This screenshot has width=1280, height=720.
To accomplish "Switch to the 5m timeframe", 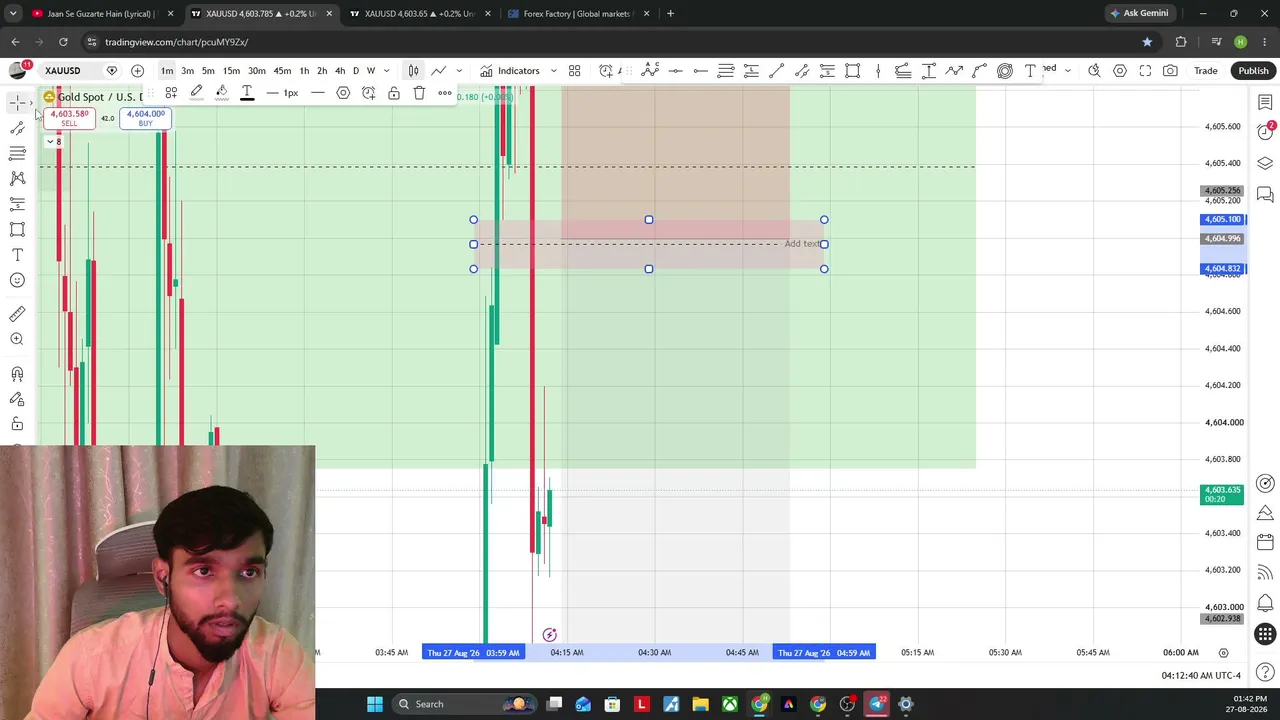I will pyautogui.click(x=208, y=71).
